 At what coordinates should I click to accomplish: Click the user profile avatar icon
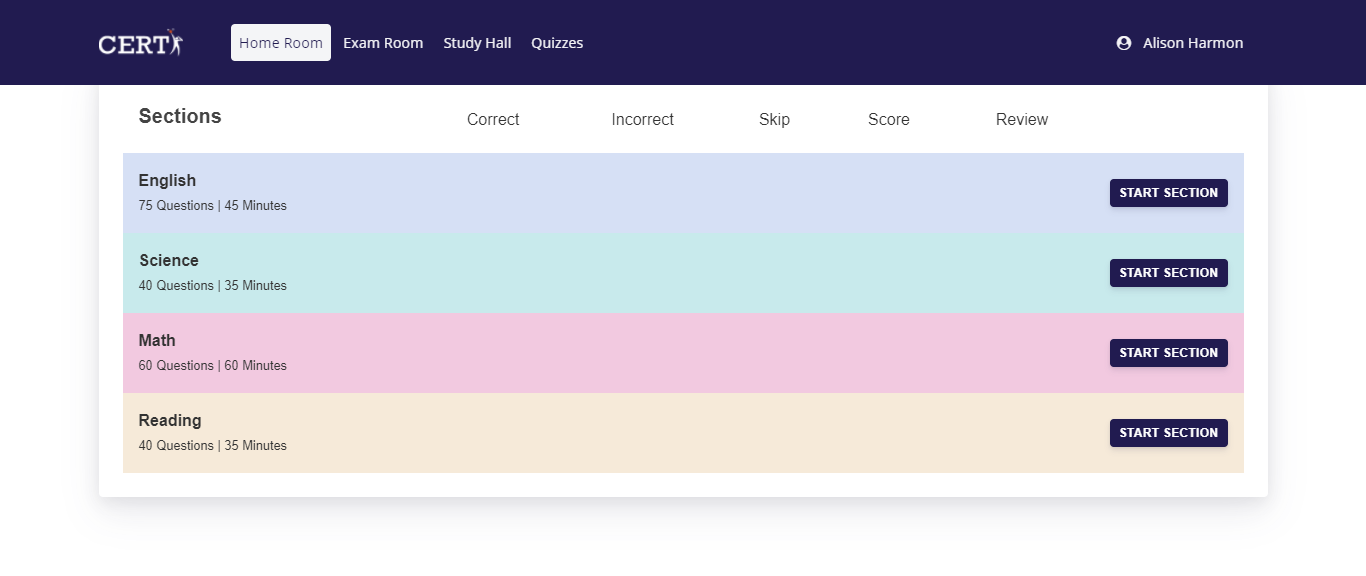1124,43
